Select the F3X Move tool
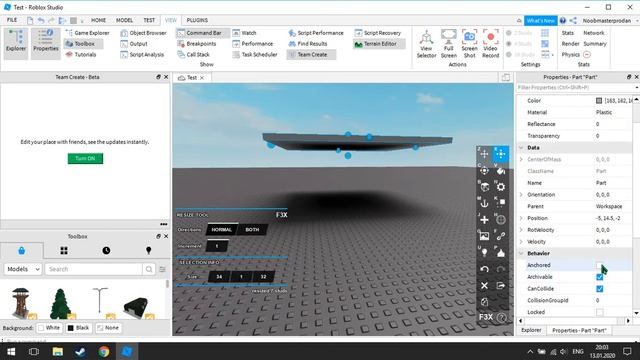 [x=484, y=154]
